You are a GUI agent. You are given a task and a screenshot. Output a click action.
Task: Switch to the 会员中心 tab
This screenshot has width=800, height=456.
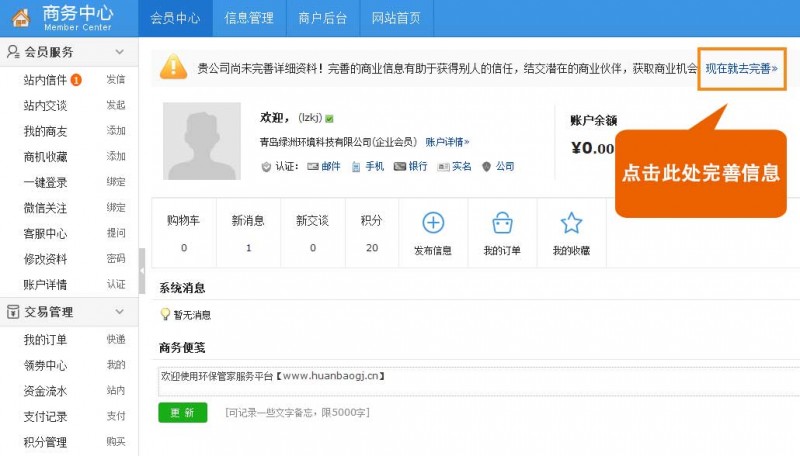point(175,18)
